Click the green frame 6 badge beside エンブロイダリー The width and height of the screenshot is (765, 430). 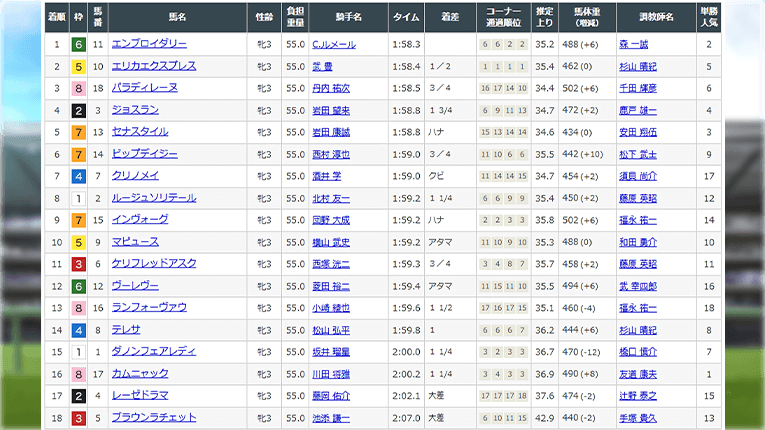click(78, 44)
